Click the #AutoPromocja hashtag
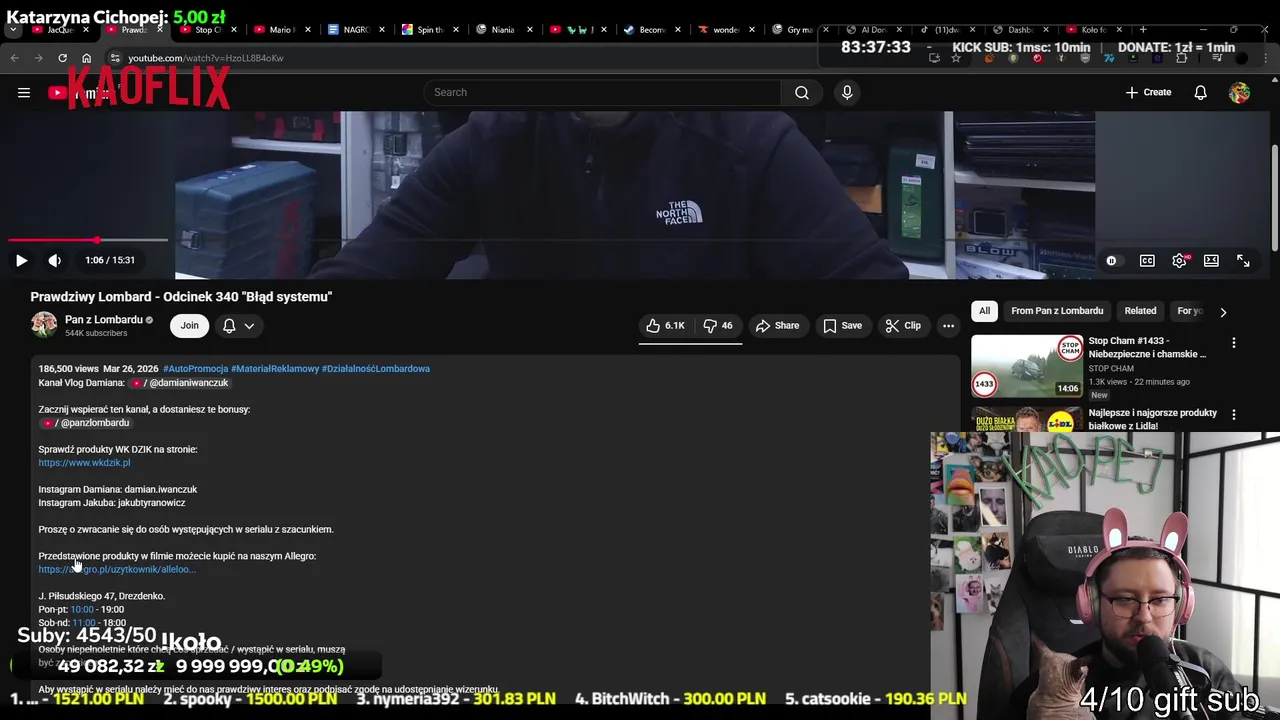Viewport: 1280px width, 720px height. pos(196,369)
